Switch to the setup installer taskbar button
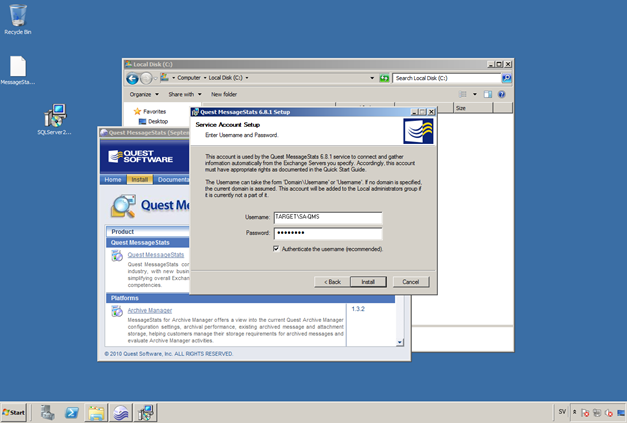The height and width of the screenshot is (423, 627). coord(146,413)
